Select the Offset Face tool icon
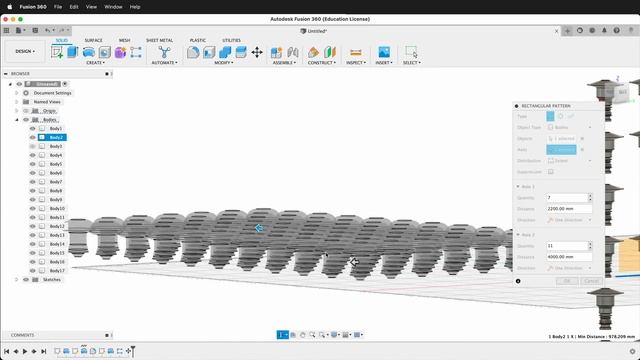This screenshot has height=360, width=640. click(x=241, y=52)
